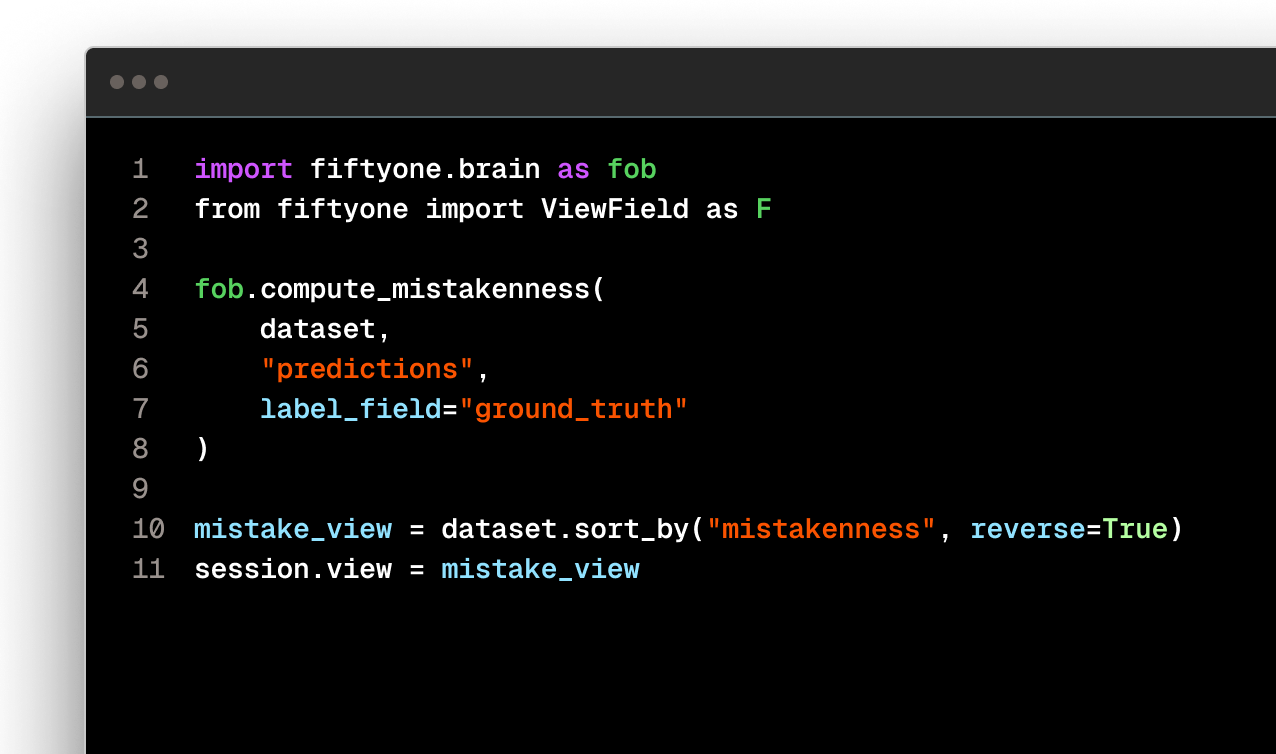Viewport: 1276px width, 754px height.
Task: Click line number 9 in the gutter
Action: tap(140, 490)
